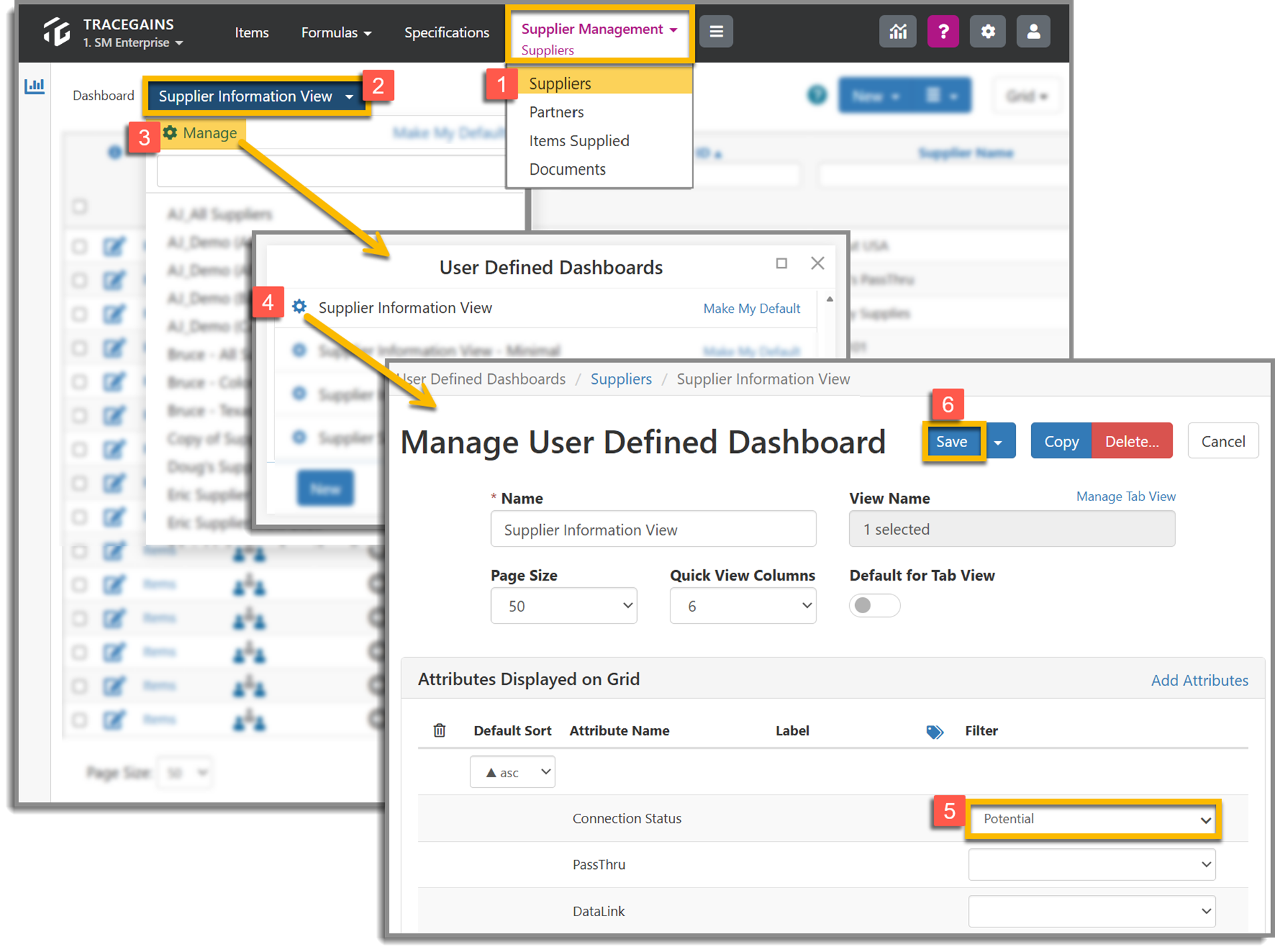Click the DataLink attribute name
This screenshot has width=1275, height=952.
coord(599,911)
